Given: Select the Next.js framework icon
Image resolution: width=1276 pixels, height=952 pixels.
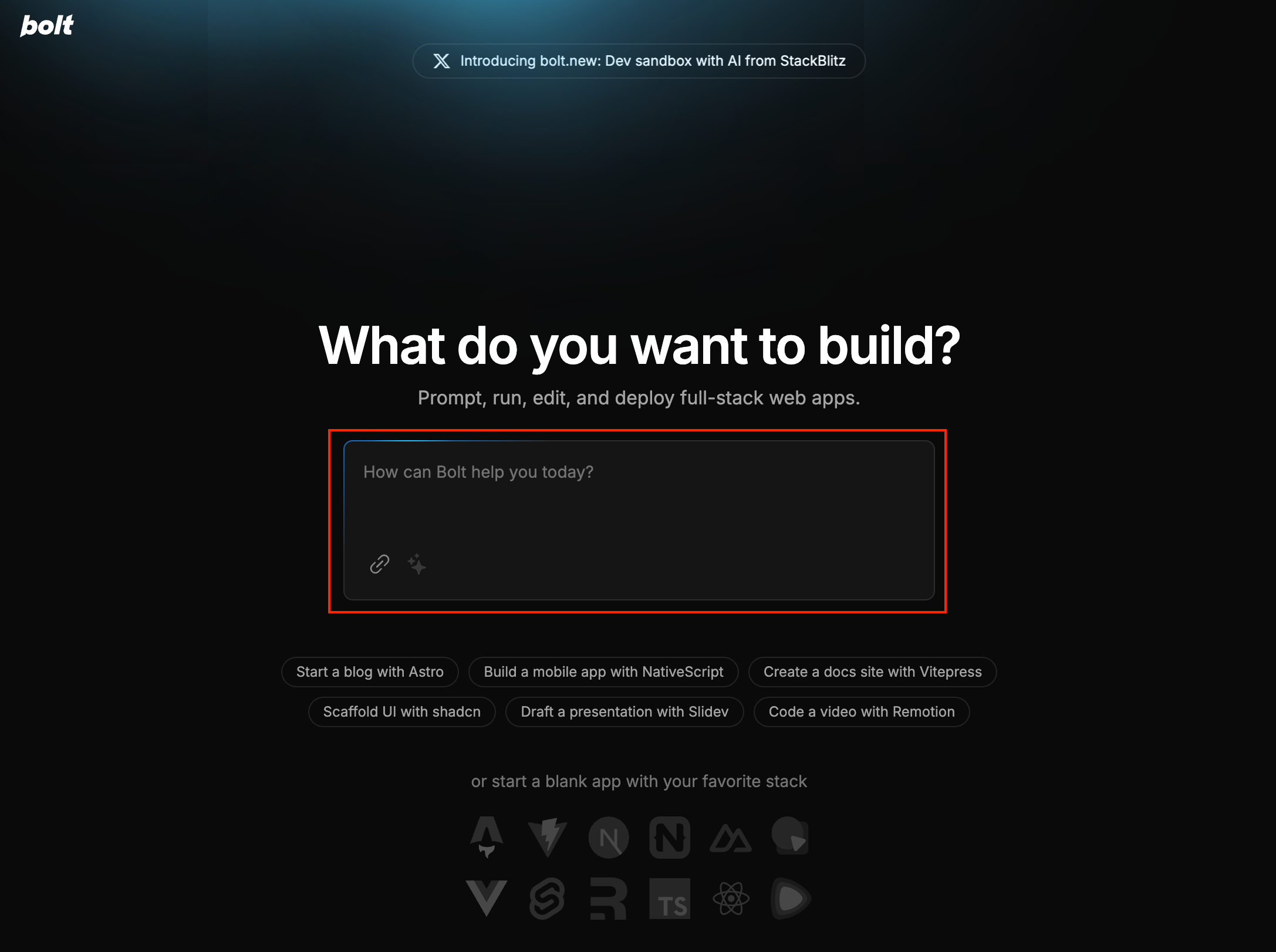Looking at the screenshot, I should tap(608, 837).
